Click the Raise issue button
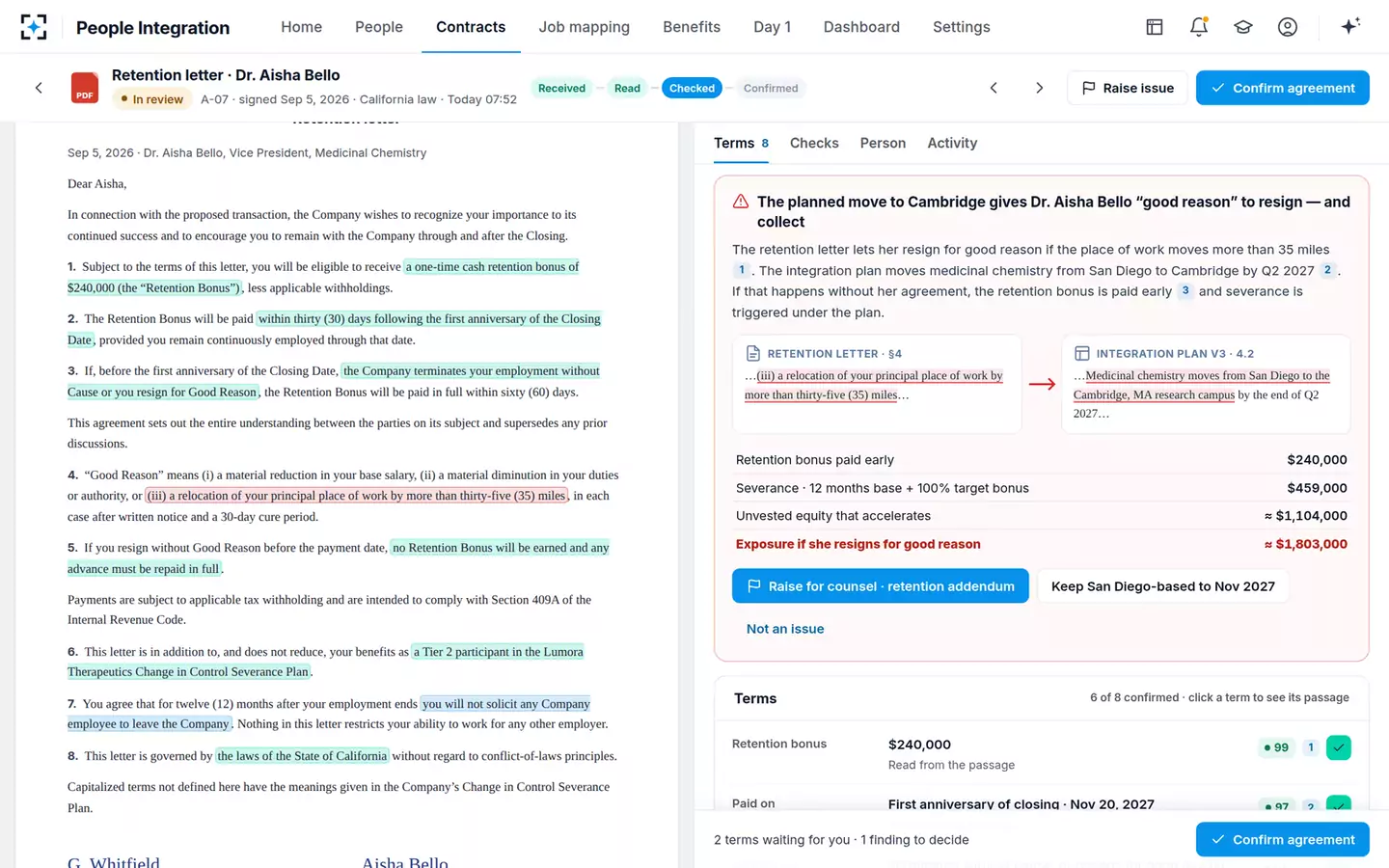 [1128, 88]
